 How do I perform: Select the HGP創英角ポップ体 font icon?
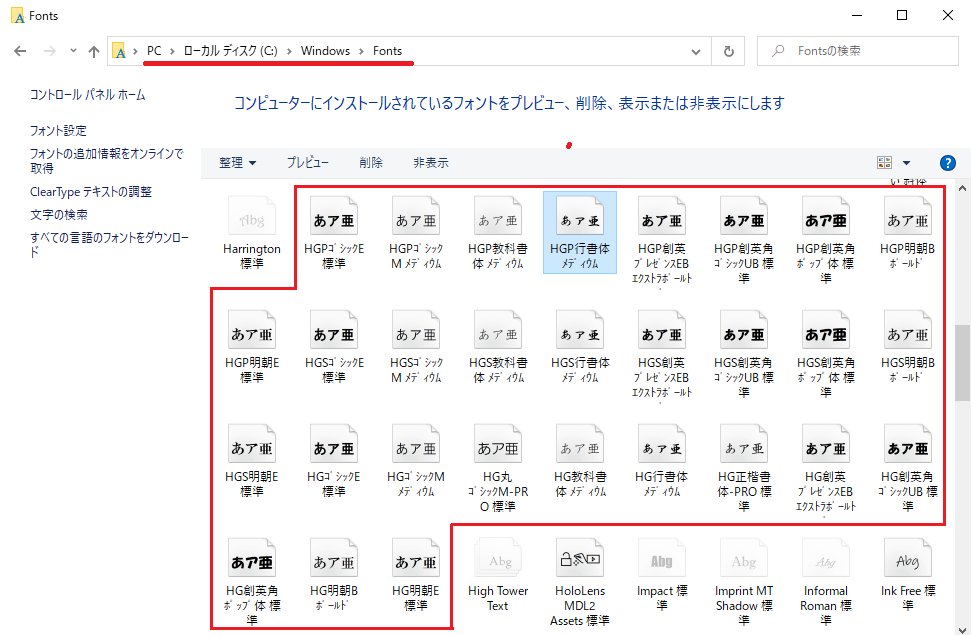tap(826, 216)
